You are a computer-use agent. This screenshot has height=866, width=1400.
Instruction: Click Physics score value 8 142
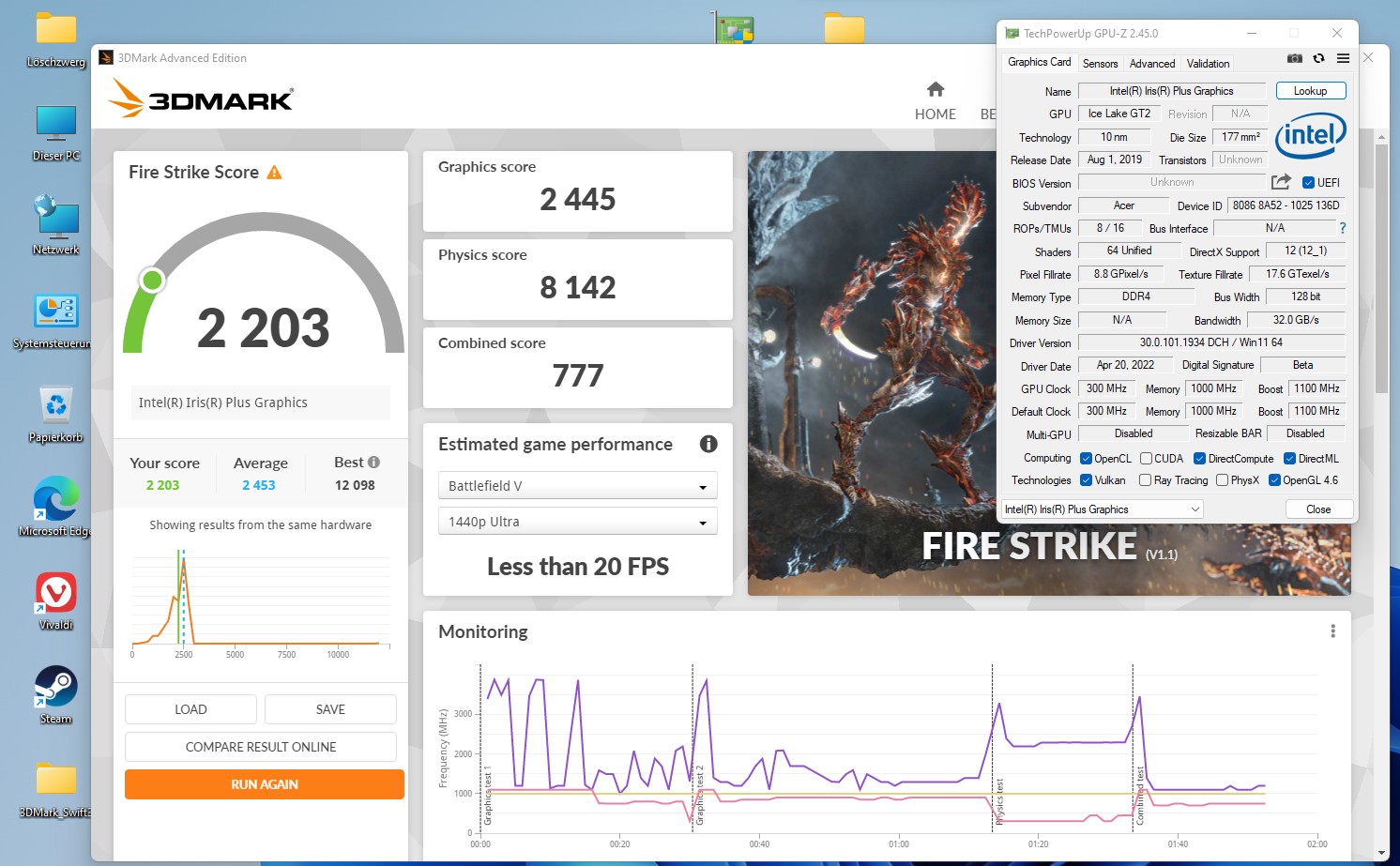click(x=578, y=287)
